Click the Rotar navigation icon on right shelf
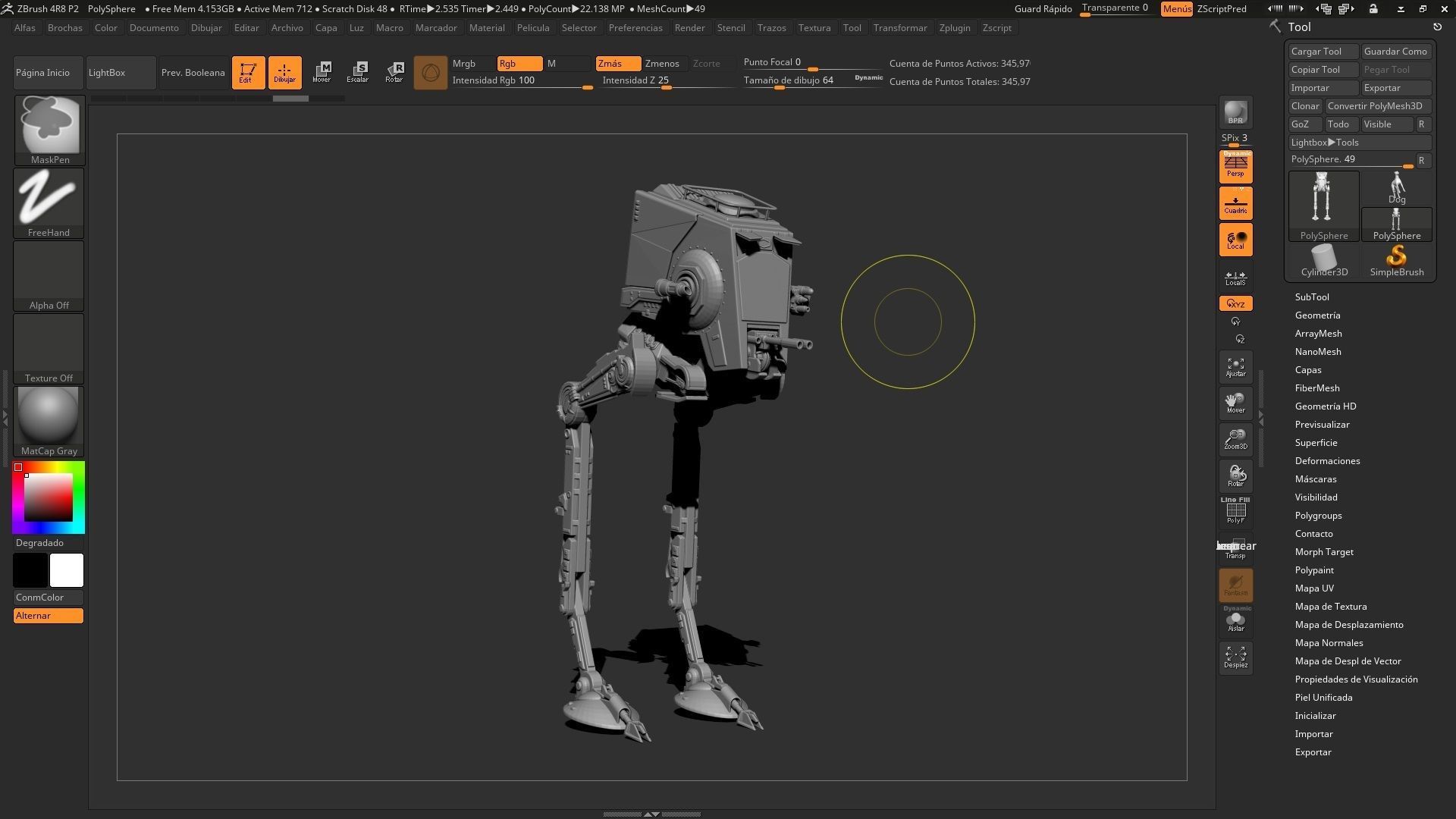The image size is (1456, 819). point(1235,476)
